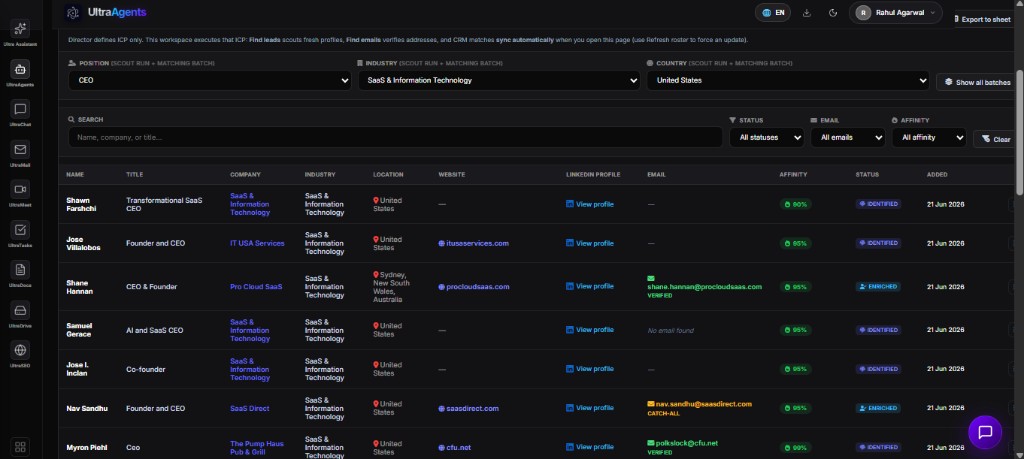Click the Transformational SaaS CEO title
Viewport: 1024px width, 459px height.
point(164,204)
